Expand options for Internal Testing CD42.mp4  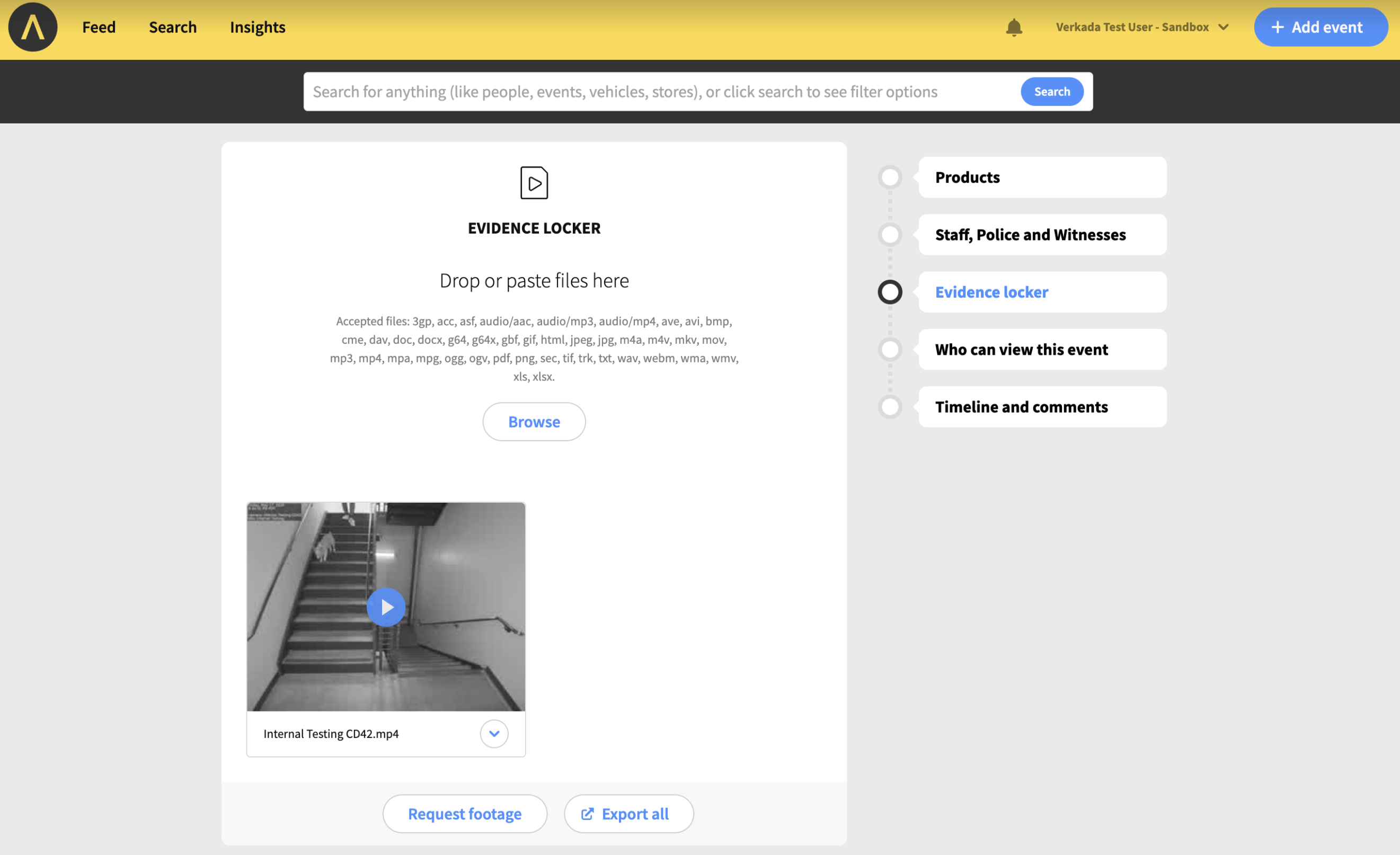pos(494,734)
